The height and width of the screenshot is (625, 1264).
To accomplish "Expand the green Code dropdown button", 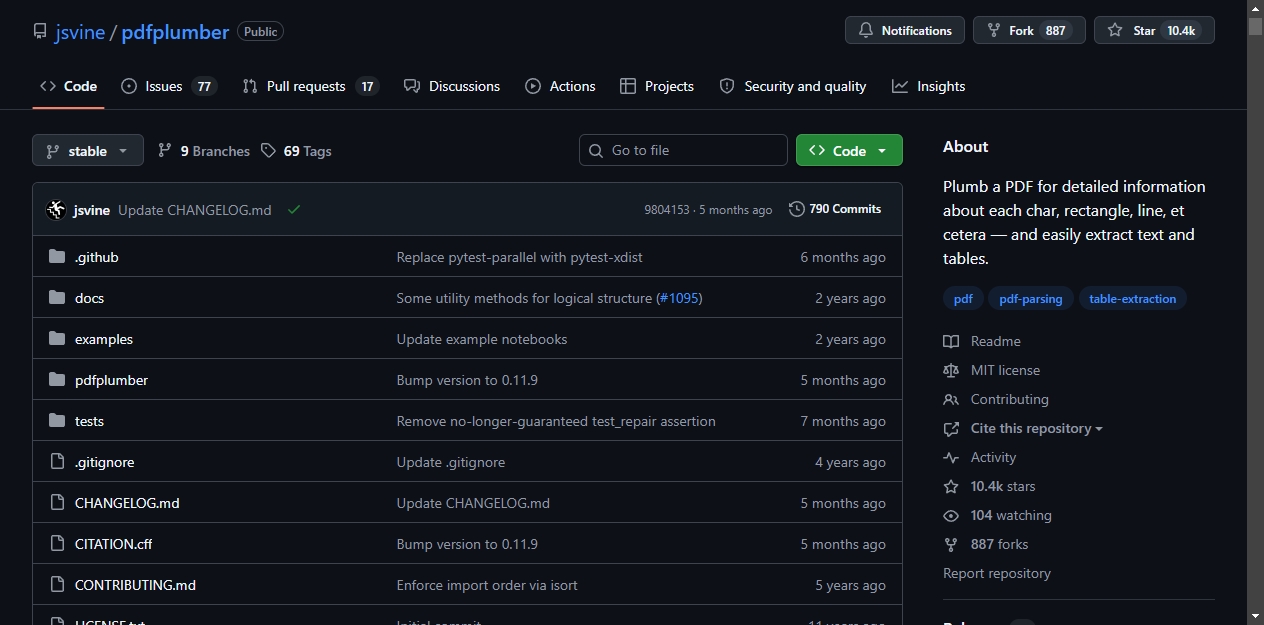I will pyautogui.click(x=849, y=150).
